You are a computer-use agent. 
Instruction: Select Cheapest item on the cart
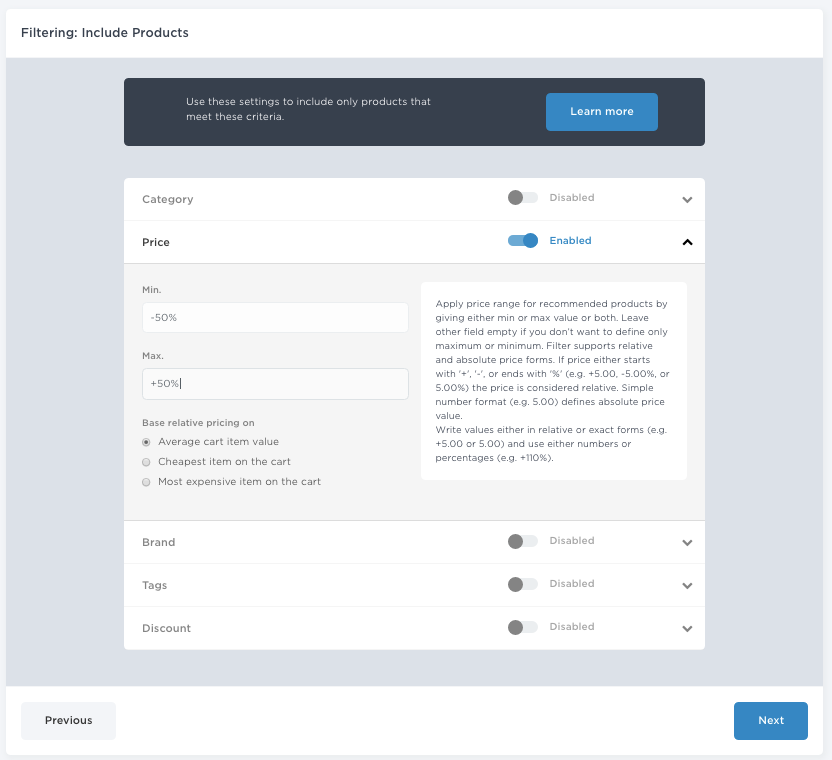146,462
